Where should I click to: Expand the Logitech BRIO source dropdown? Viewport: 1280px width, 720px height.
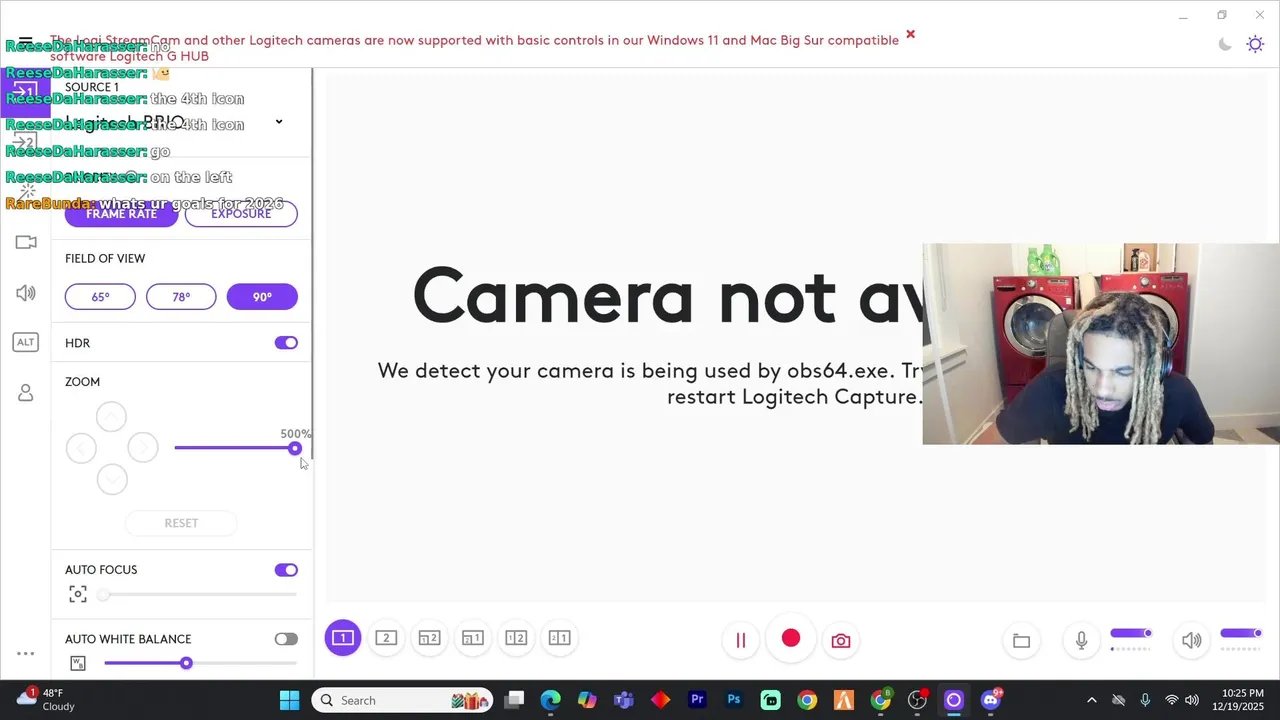278,122
